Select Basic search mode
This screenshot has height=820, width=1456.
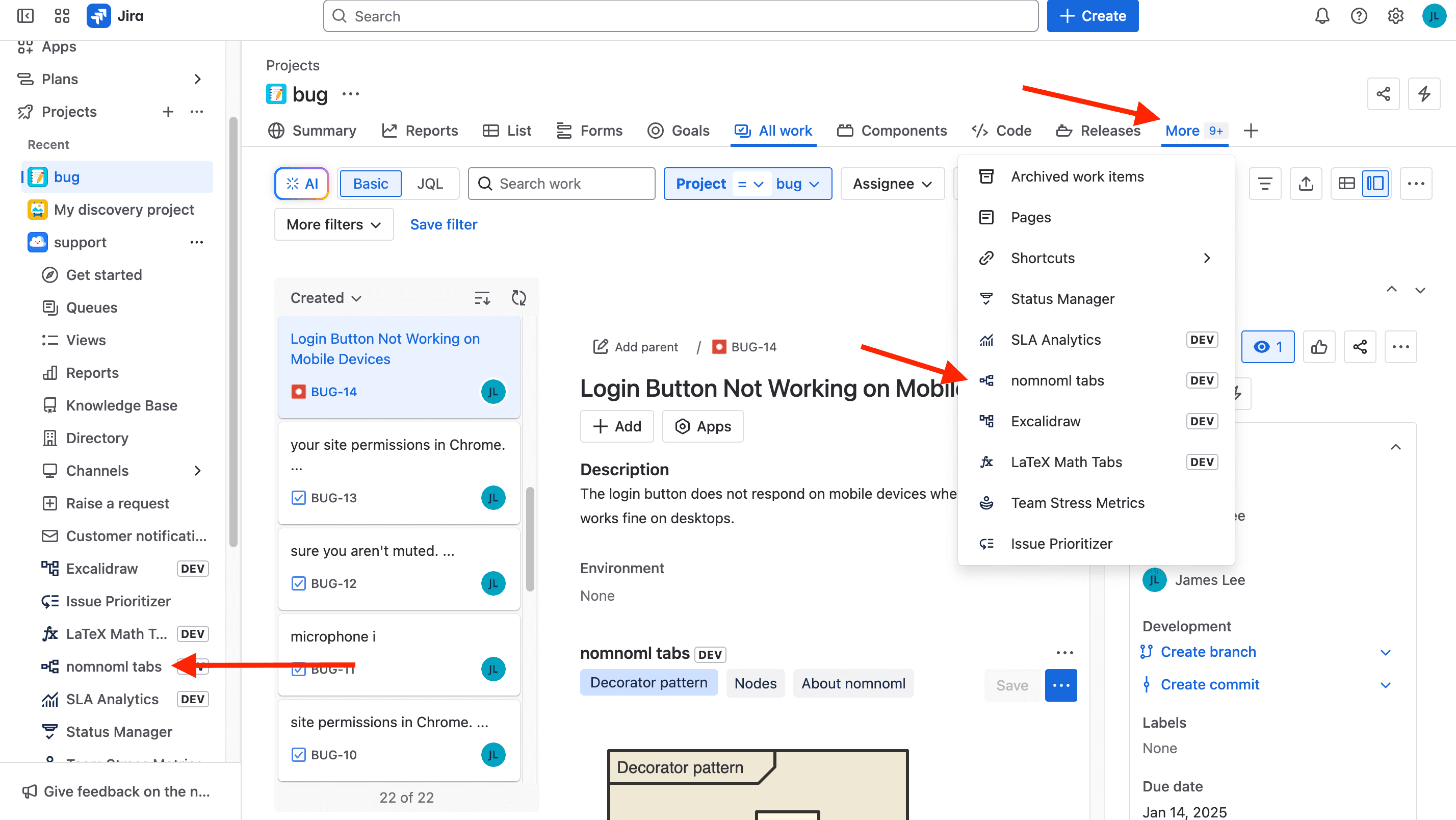[x=370, y=184]
